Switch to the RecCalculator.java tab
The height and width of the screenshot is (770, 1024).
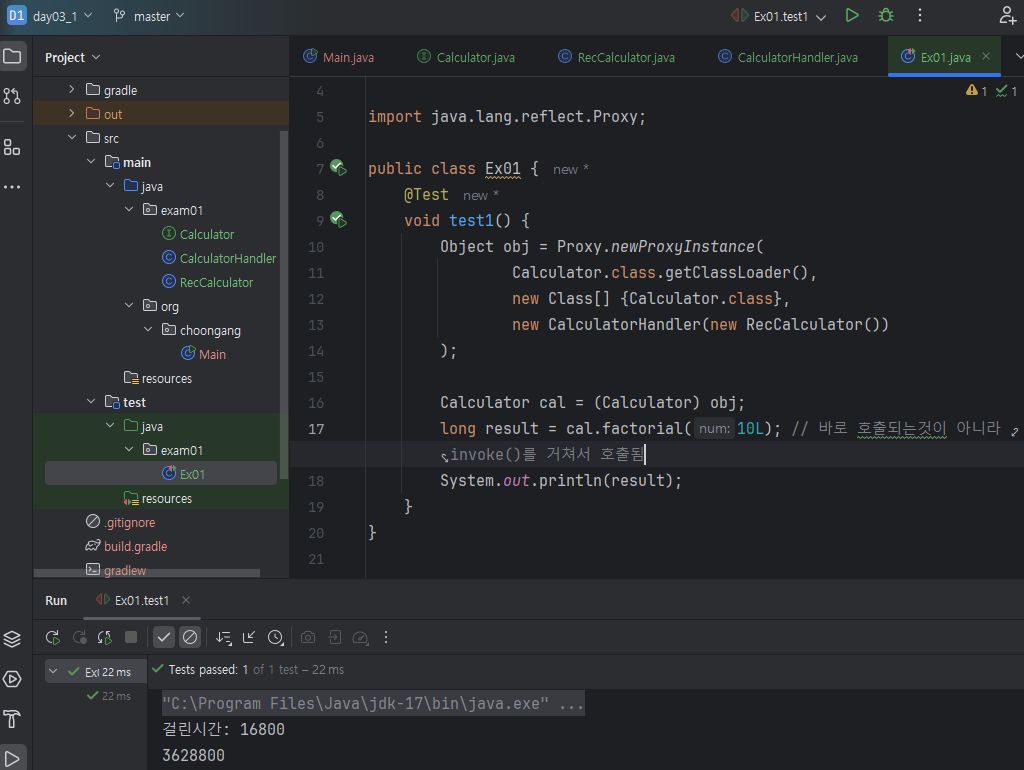coord(616,57)
